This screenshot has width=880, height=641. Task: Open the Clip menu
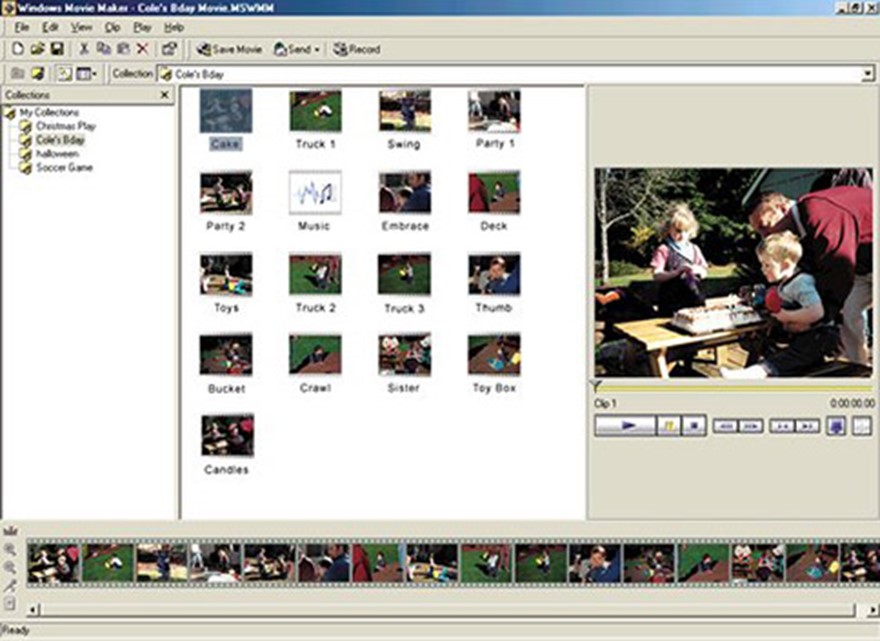click(x=113, y=27)
